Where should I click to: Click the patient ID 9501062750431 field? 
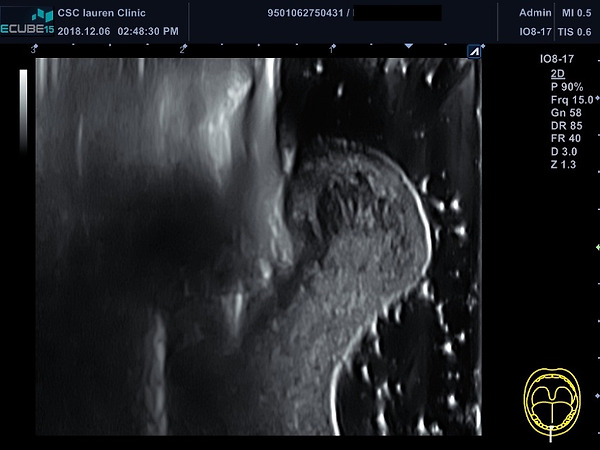[305, 13]
